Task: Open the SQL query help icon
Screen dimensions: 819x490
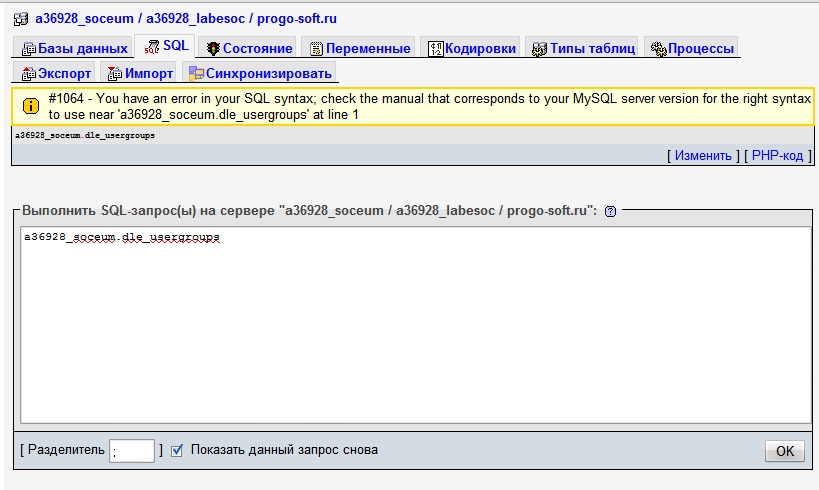Action: coord(611,212)
